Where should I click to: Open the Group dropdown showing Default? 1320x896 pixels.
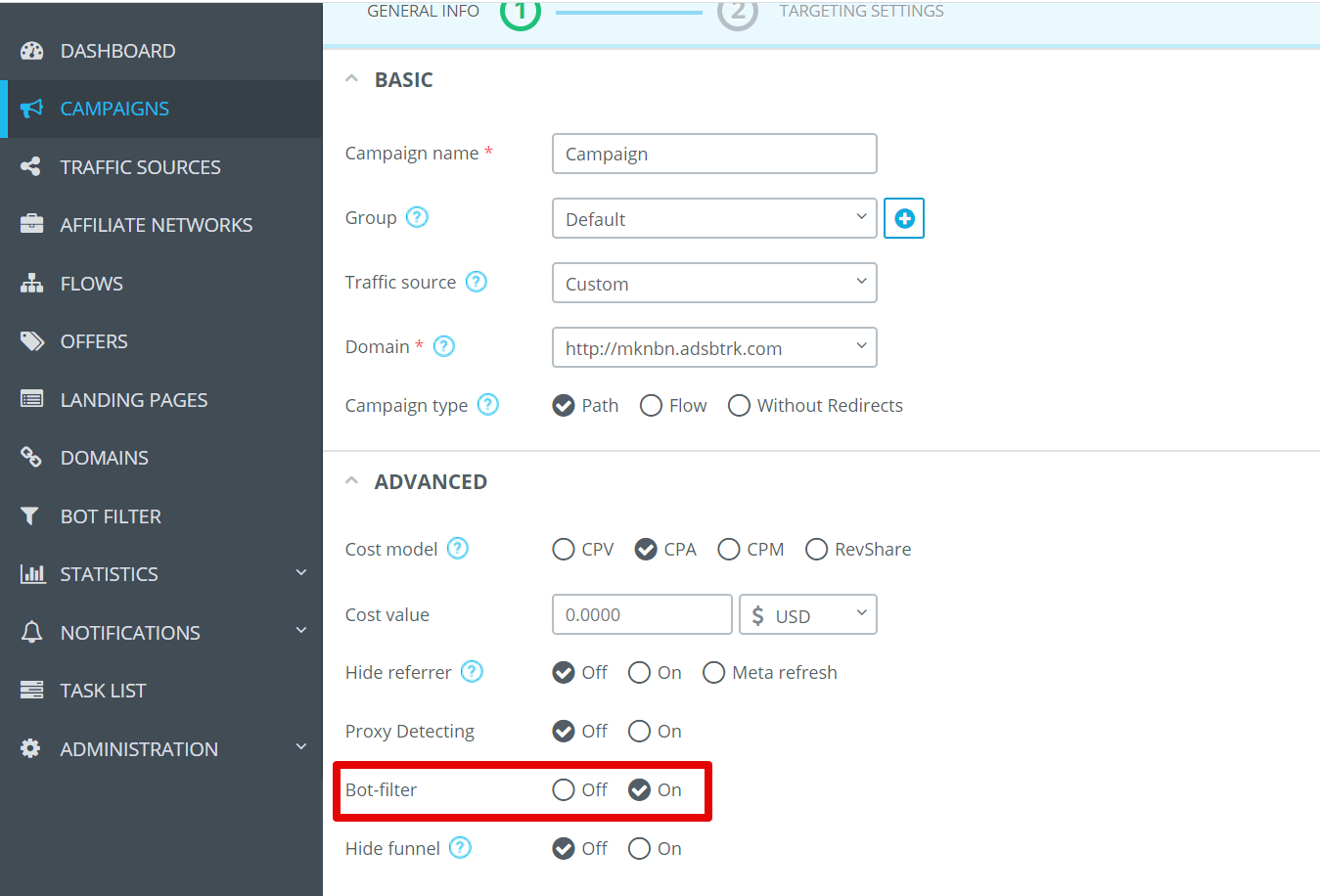point(714,218)
